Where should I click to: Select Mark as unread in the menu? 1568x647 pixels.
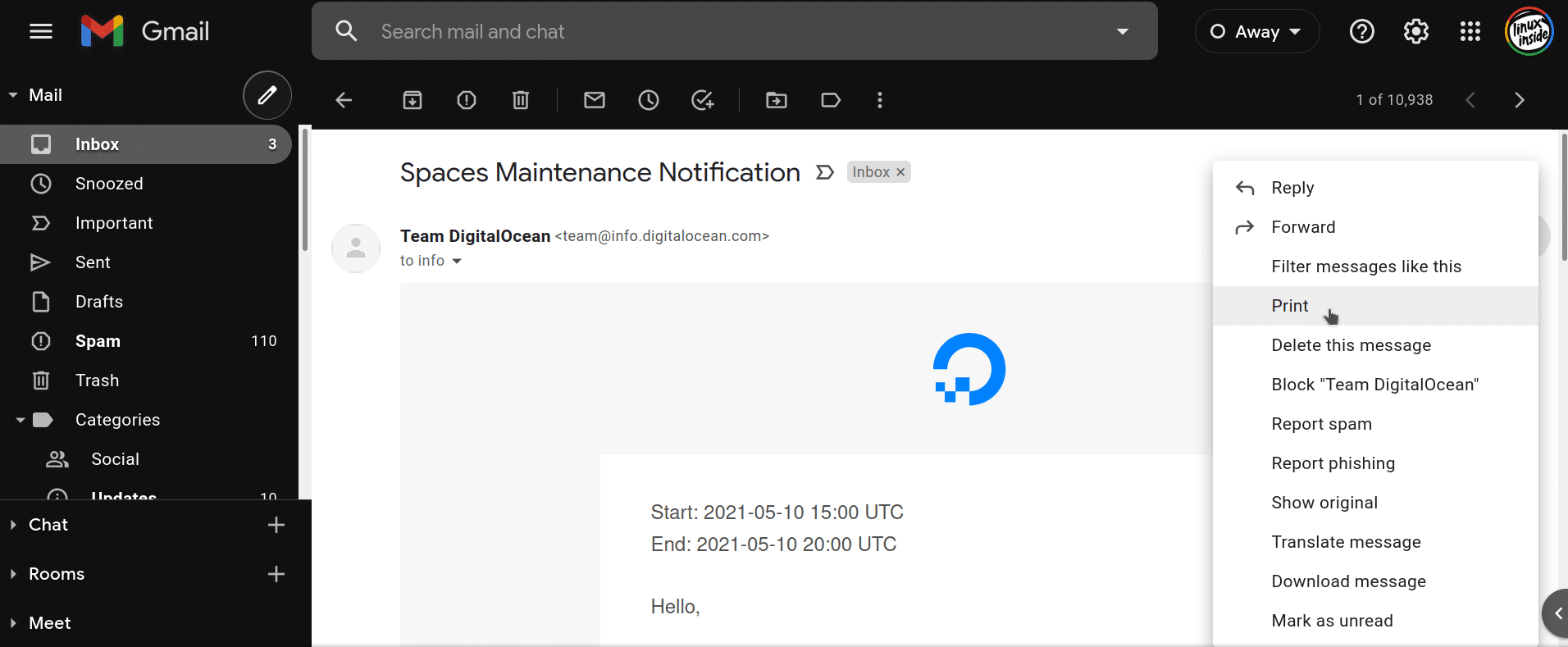[1375, 621]
